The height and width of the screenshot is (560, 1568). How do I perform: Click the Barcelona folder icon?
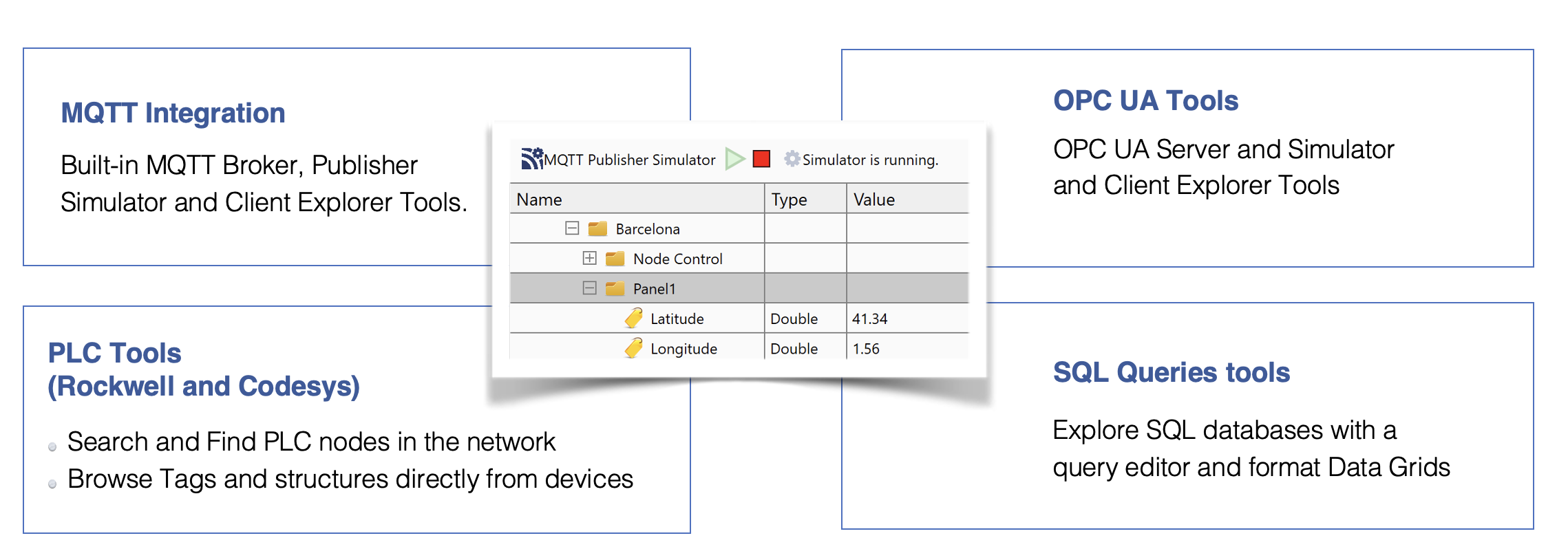pos(597,228)
